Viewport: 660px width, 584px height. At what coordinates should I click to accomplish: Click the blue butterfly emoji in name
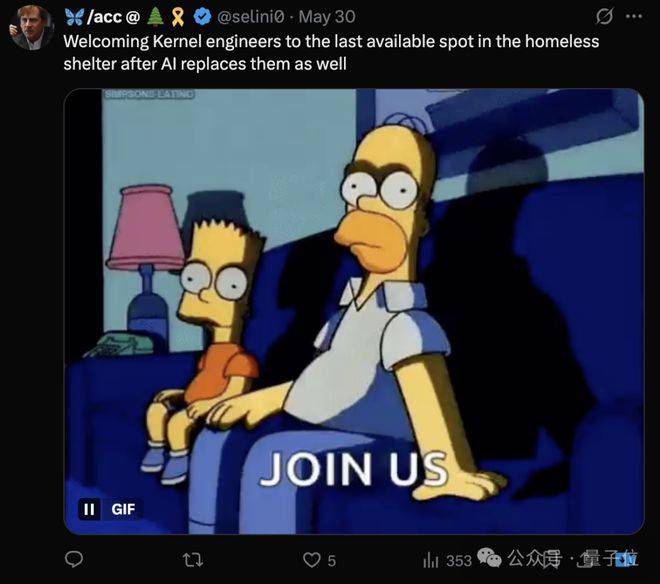(x=74, y=17)
